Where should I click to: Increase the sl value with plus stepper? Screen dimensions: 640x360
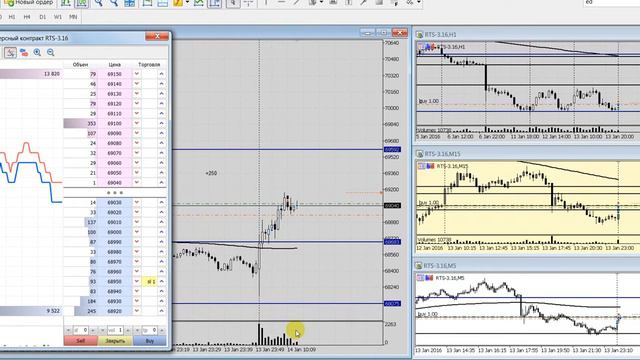93,330
